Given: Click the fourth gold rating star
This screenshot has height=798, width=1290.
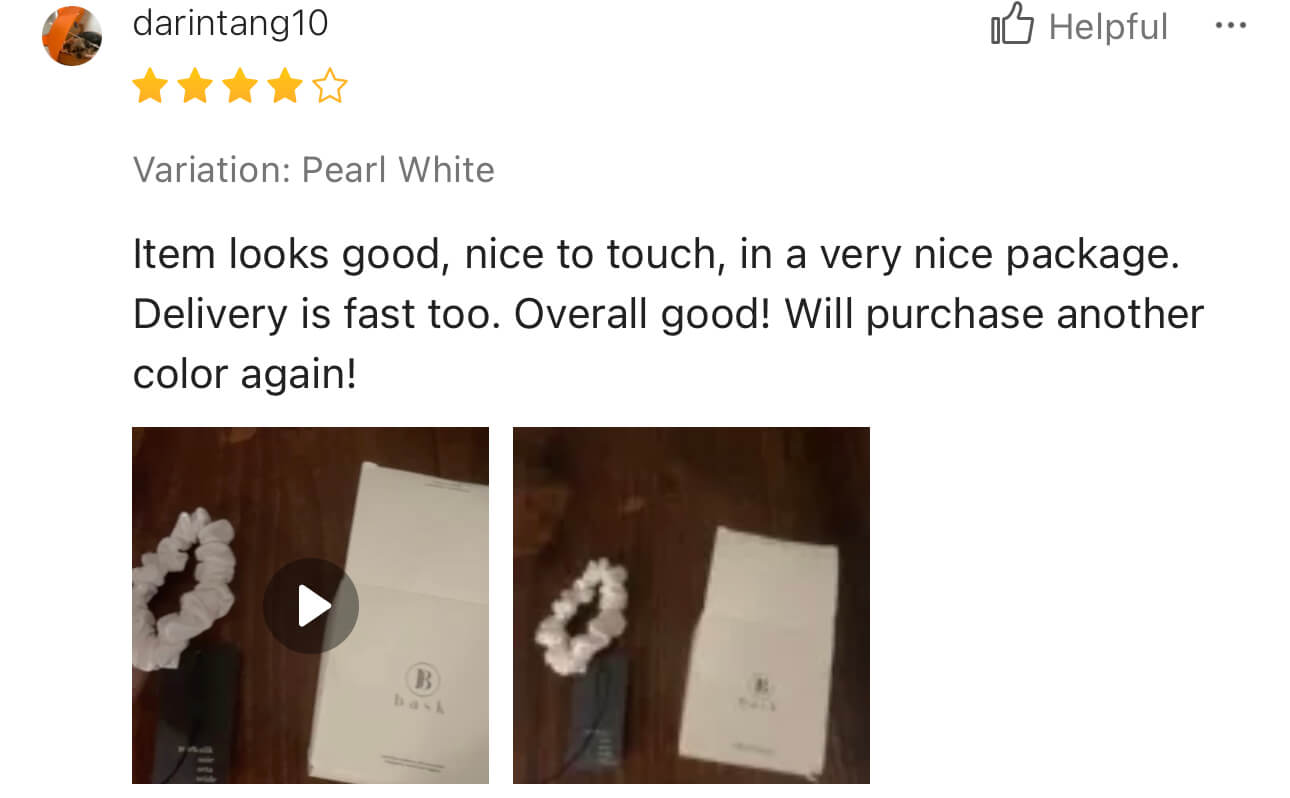Looking at the screenshot, I should click(285, 87).
